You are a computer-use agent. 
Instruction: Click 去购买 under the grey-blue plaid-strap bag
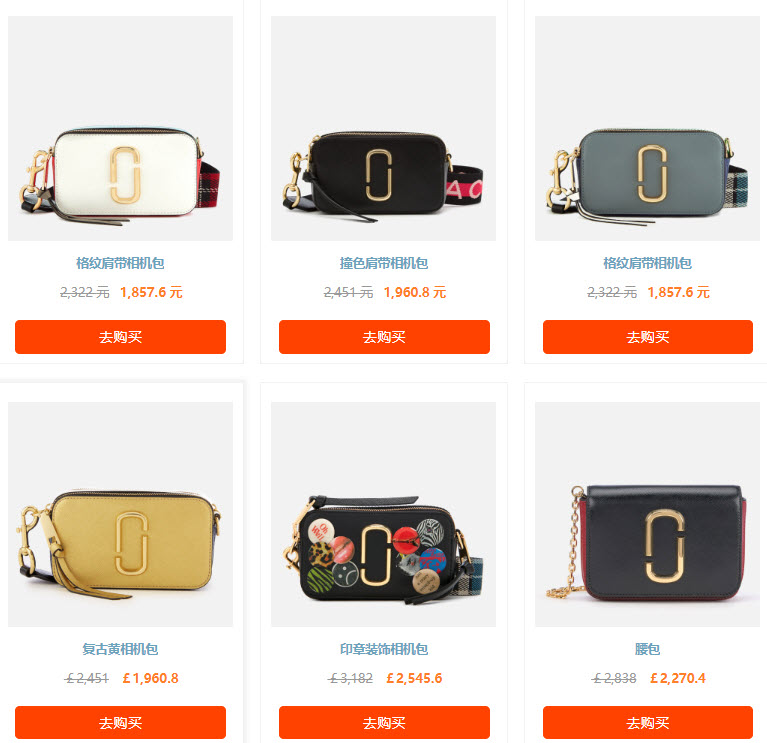click(648, 337)
